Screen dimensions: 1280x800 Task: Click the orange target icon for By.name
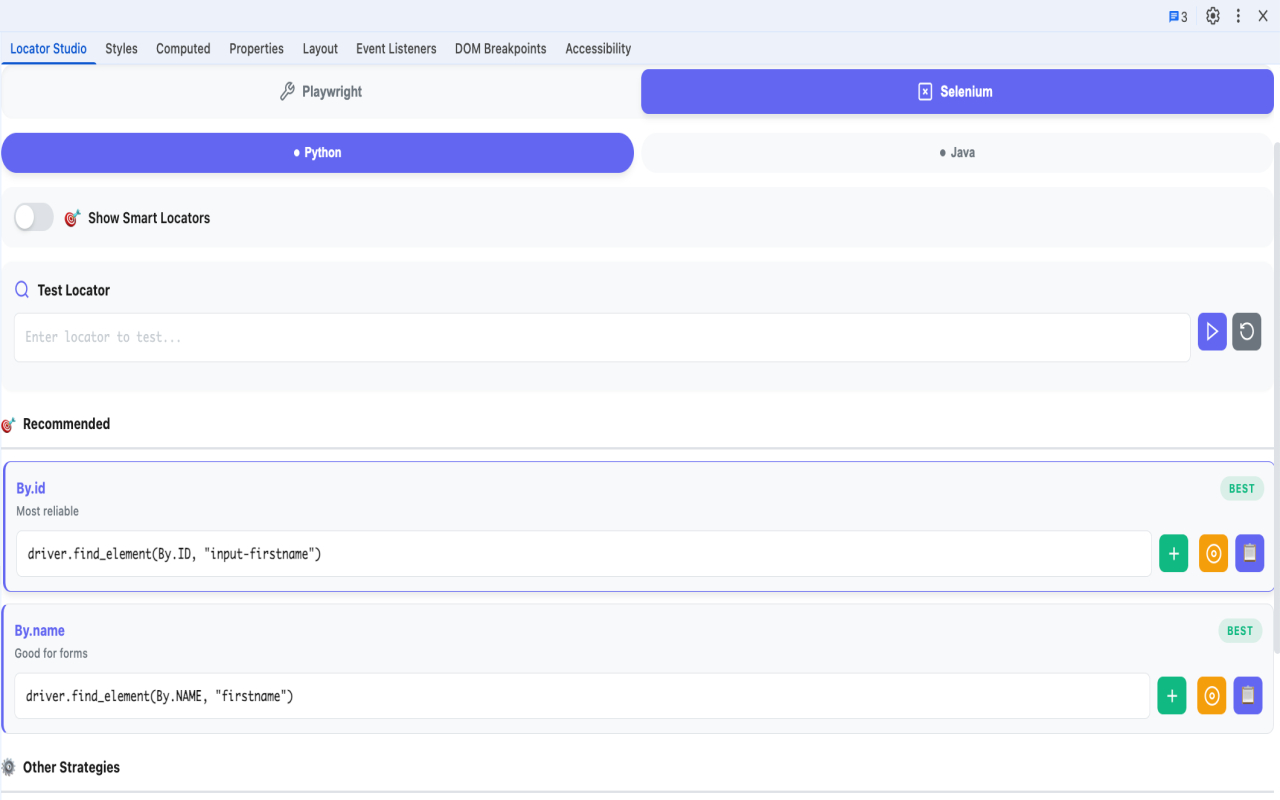pos(1211,695)
